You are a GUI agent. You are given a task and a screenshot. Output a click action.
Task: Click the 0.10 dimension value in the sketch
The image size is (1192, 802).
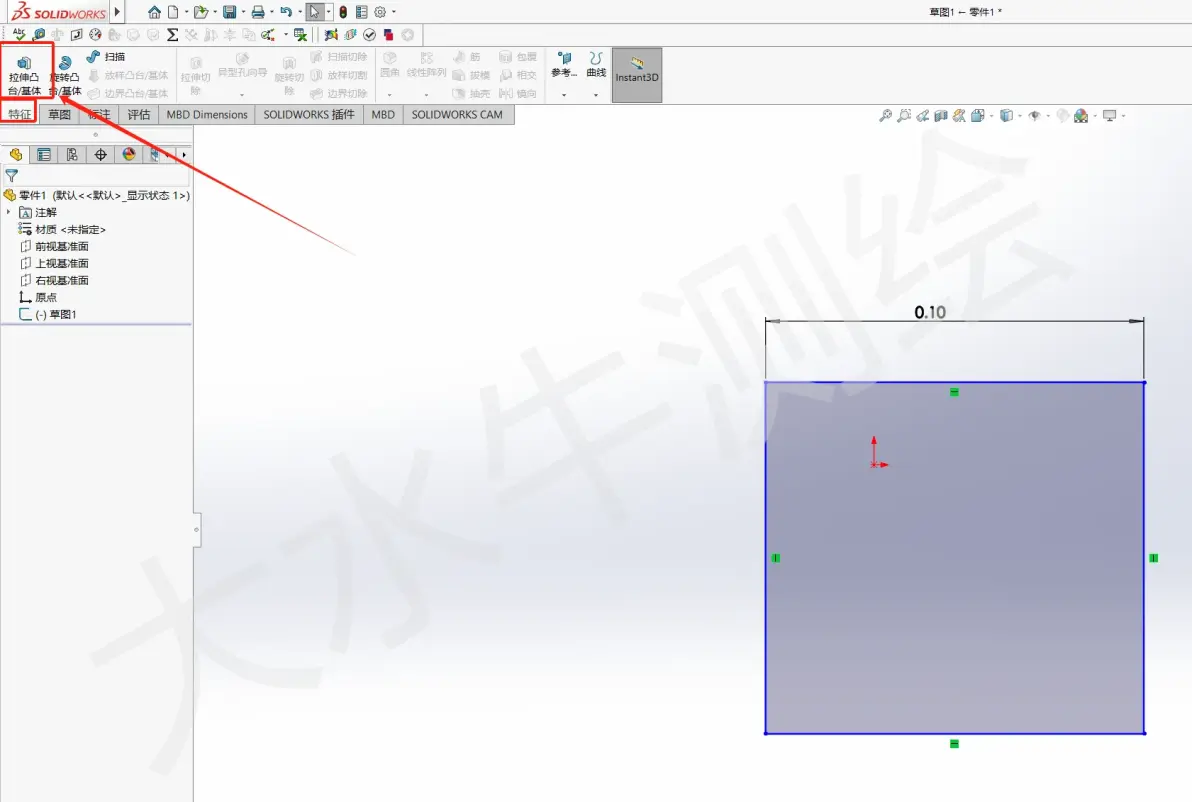click(x=930, y=312)
